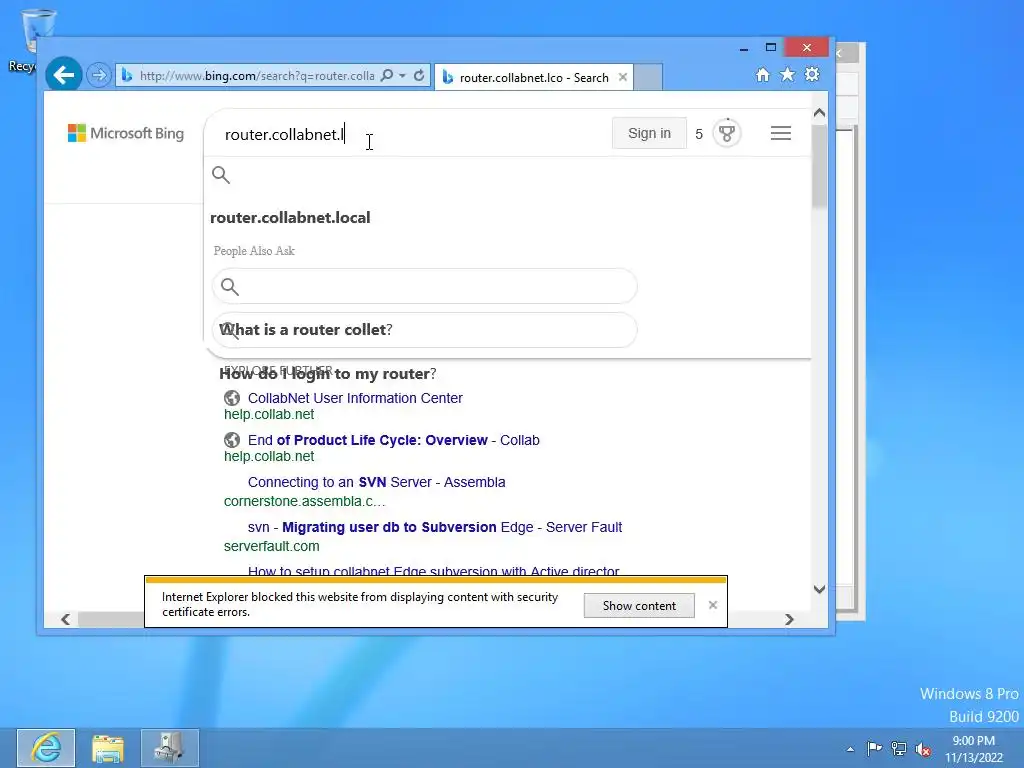
Task: Open Bing hamburger menu
Action: (781, 133)
